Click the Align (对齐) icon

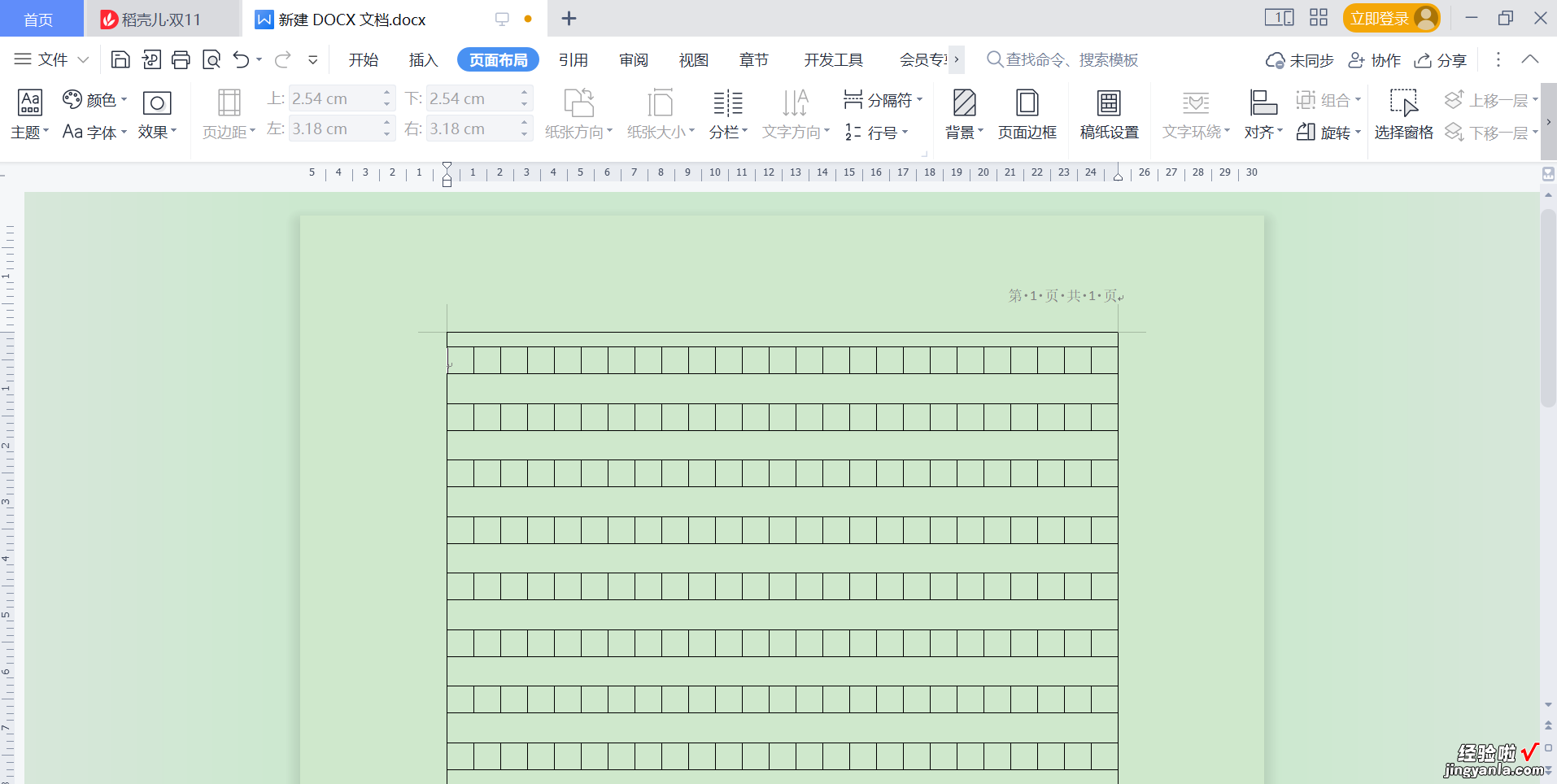click(x=1263, y=103)
